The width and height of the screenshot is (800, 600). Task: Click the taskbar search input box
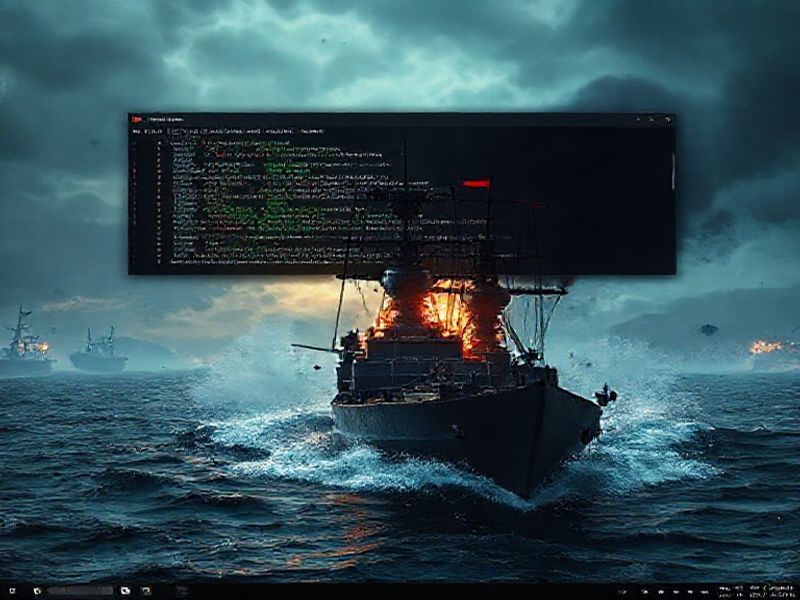[80, 591]
